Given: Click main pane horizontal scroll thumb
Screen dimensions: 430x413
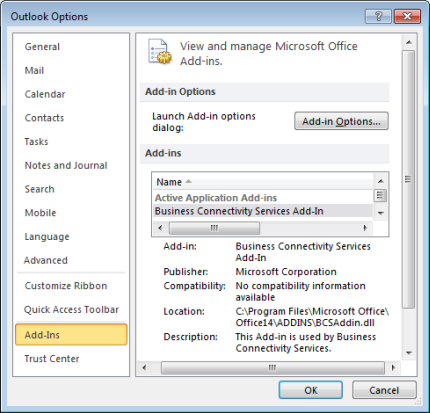Looking at the screenshot, I should pos(273,368).
